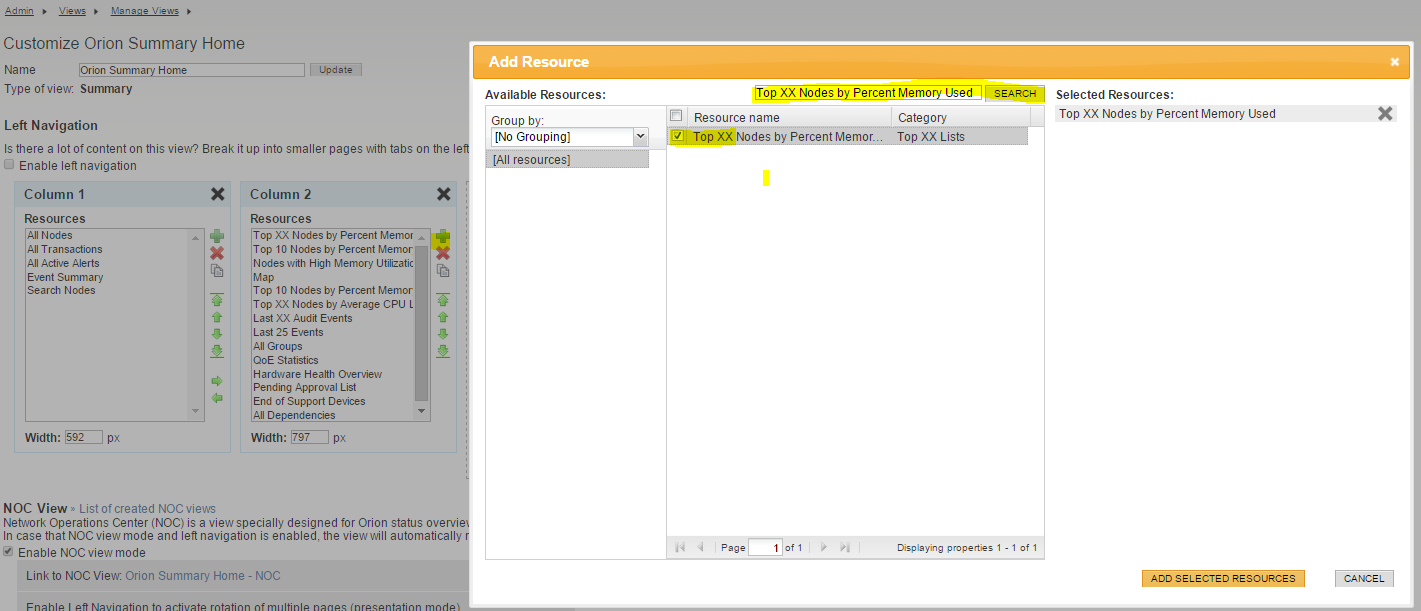Screen dimensions: 1421x611
Task: Move Column 1 resource to left column
Action: click(x=217, y=398)
